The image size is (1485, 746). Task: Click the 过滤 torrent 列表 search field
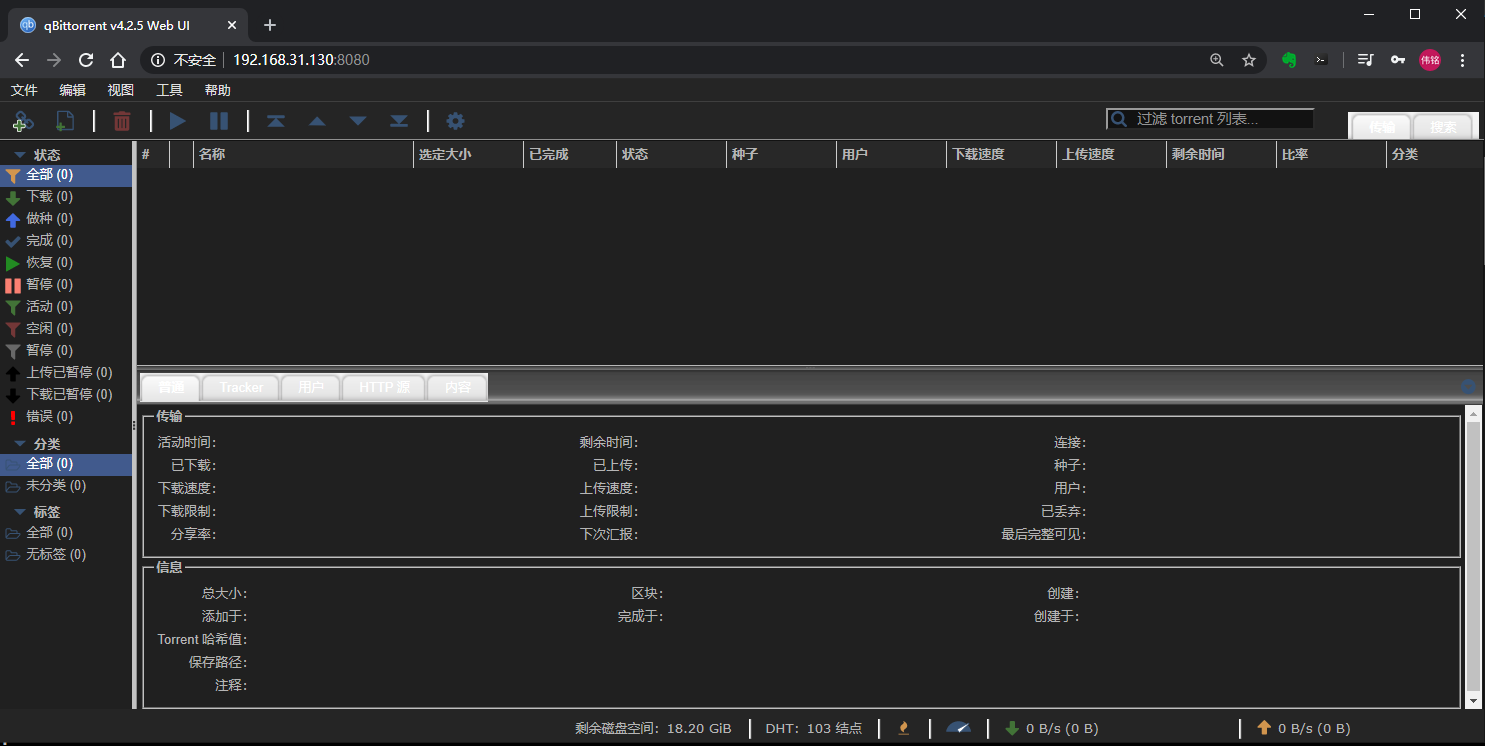point(1210,119)
